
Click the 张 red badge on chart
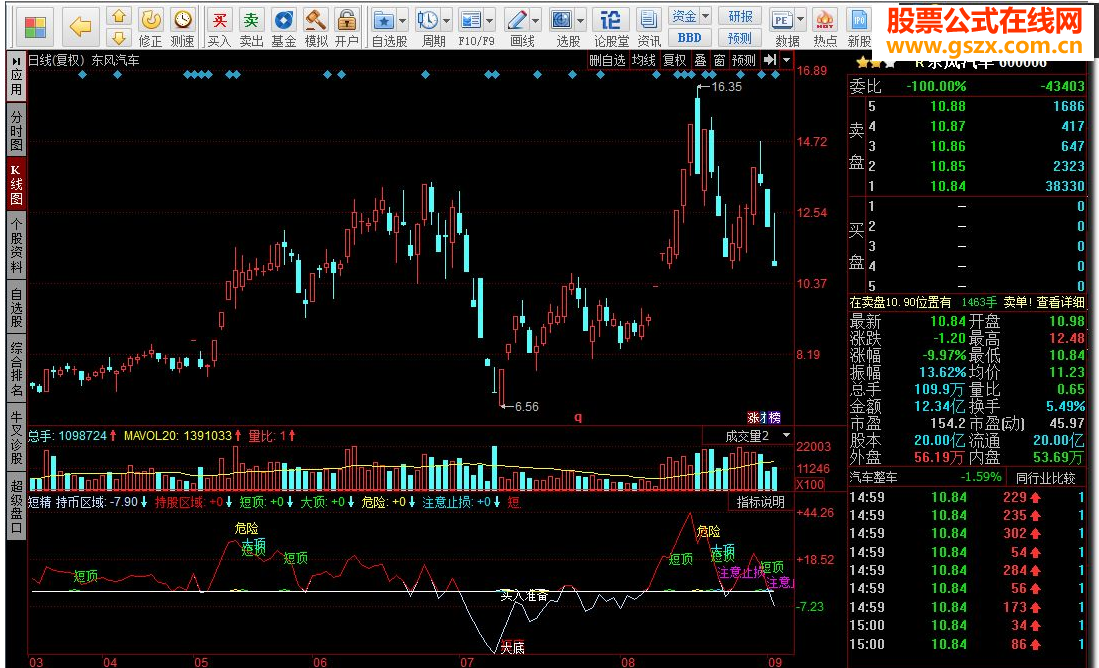[753, 418]
